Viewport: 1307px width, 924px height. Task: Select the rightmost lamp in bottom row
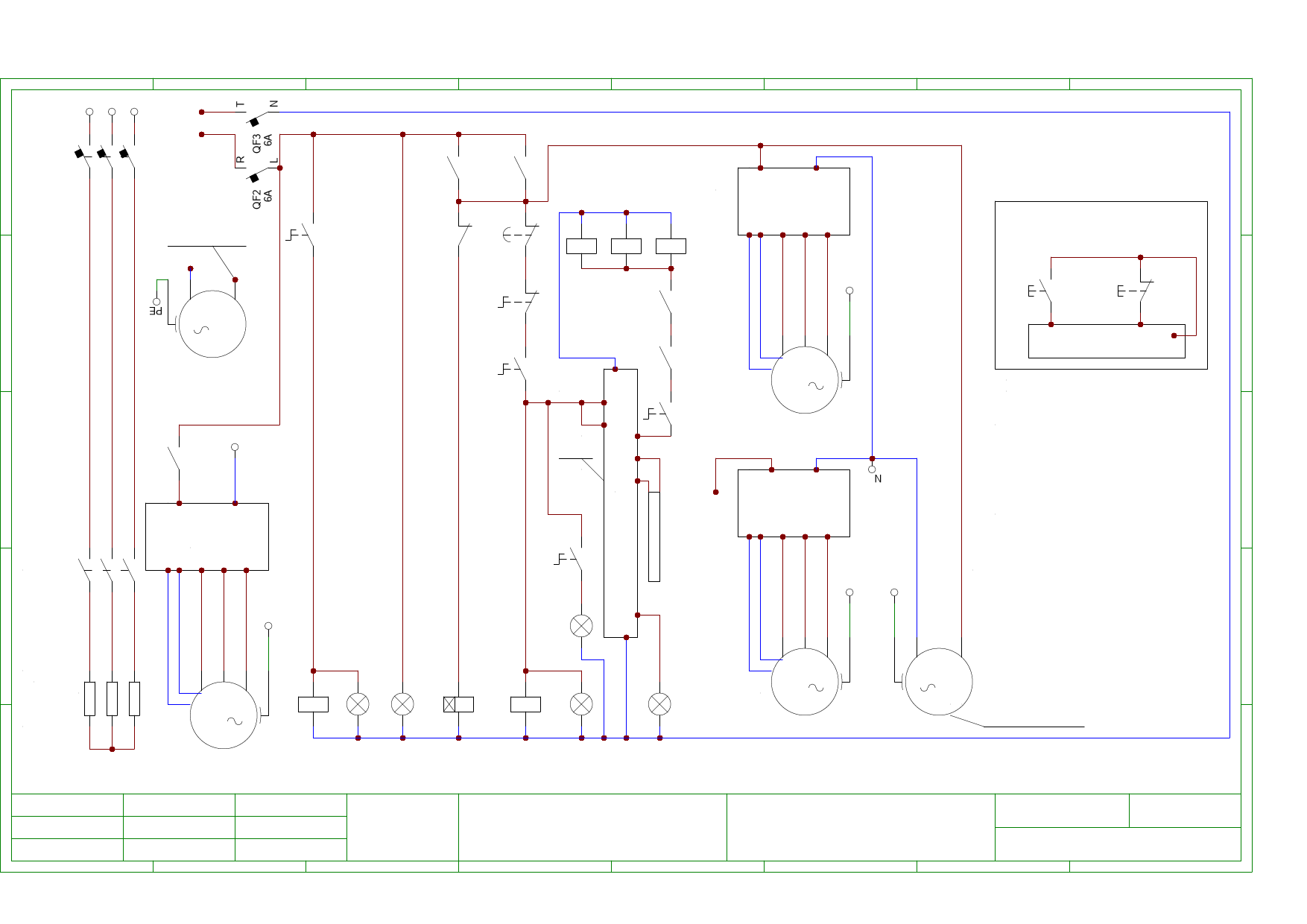pyautogui.click(x=659, y=704)
